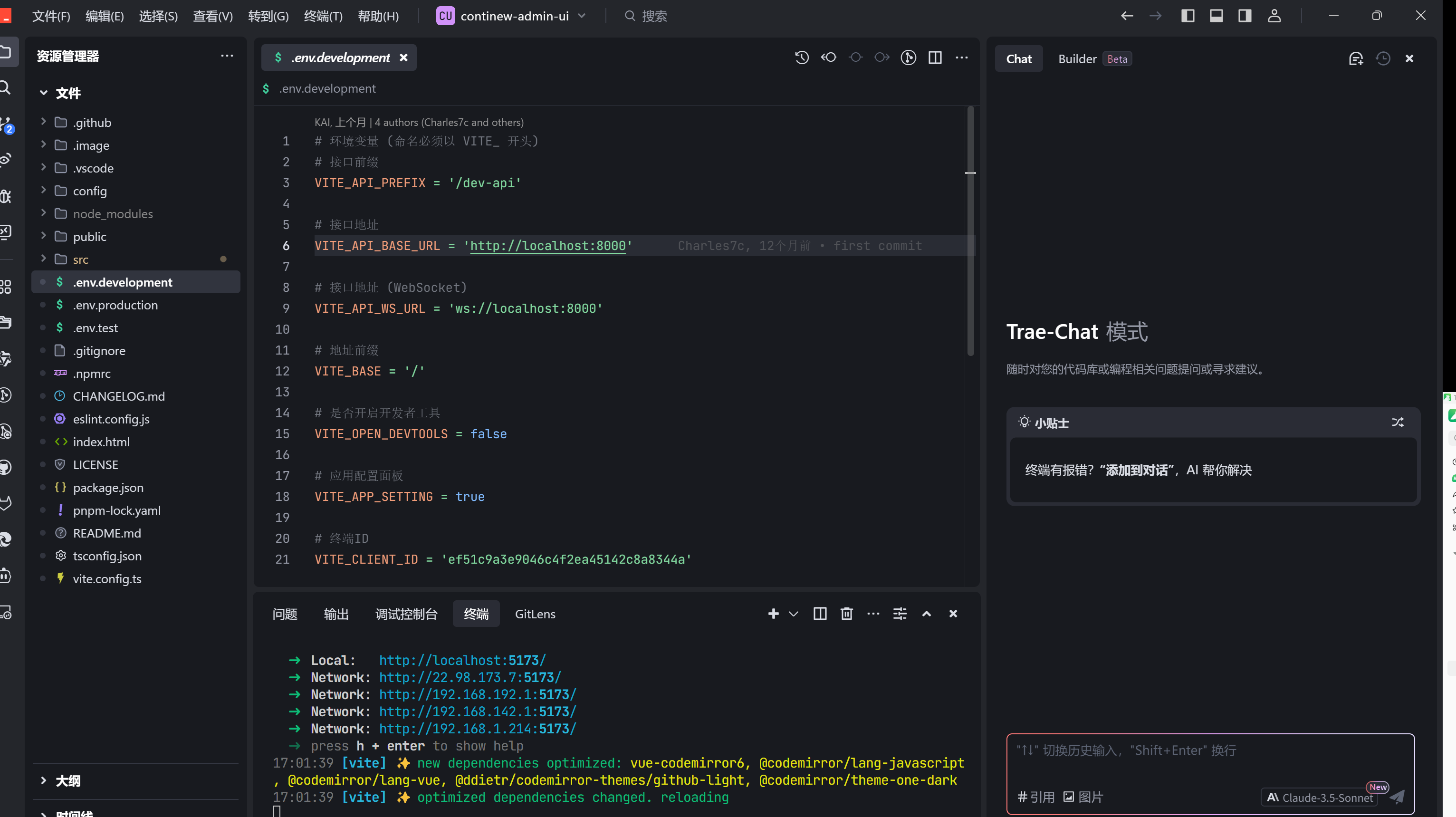Click the editor vertical scrollbar

[x=970, y=232]
